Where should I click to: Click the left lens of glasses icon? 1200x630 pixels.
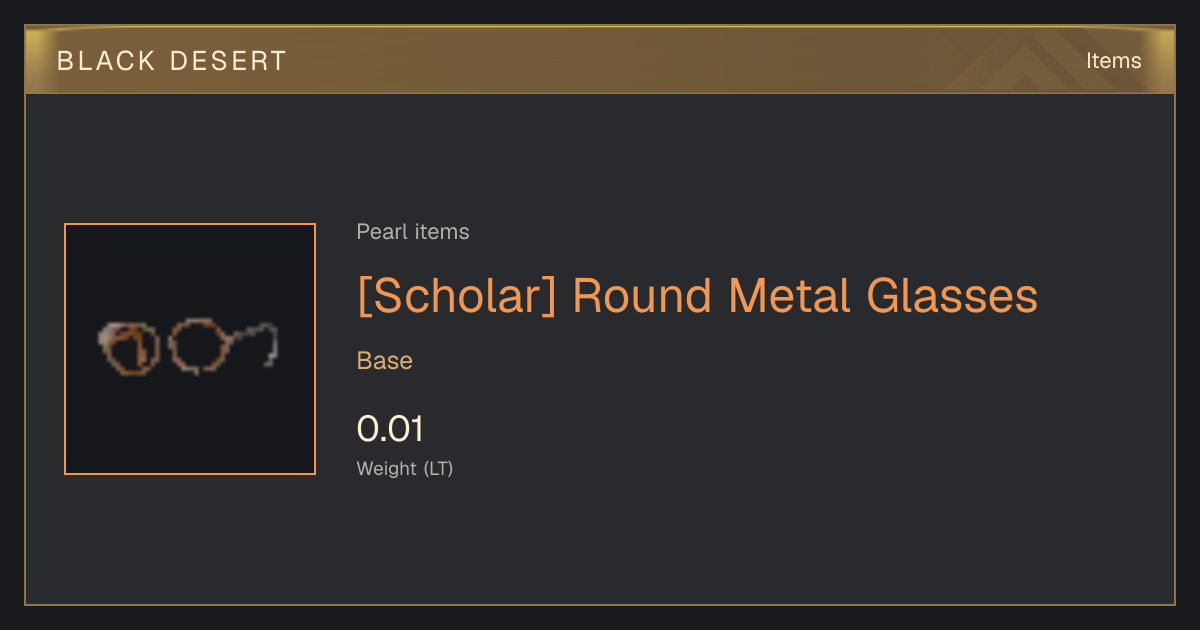[x=130, y=348]
